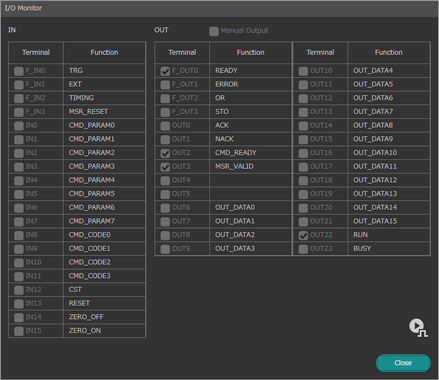439x380 pixels.
Task: Select the CST function cell
Action: click(104, 290)
